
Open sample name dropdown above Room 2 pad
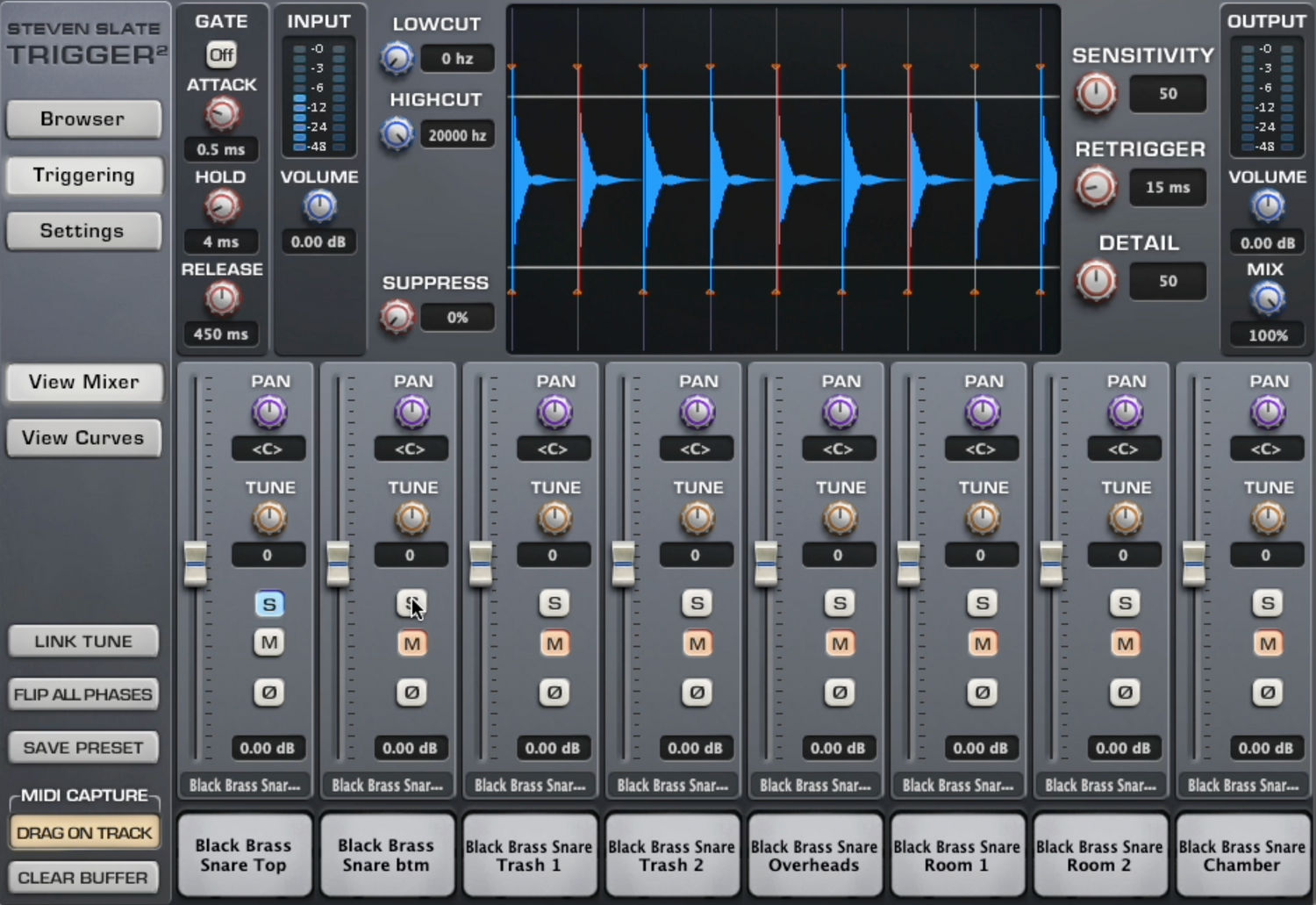[1100, 786]
